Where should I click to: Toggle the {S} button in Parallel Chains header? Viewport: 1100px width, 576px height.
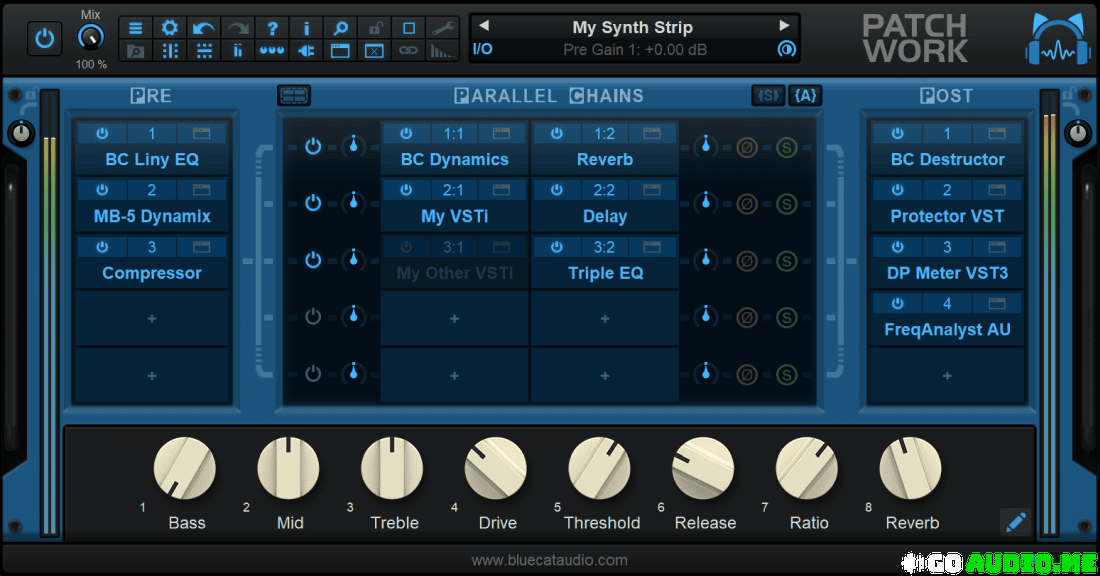pos(768,95)
